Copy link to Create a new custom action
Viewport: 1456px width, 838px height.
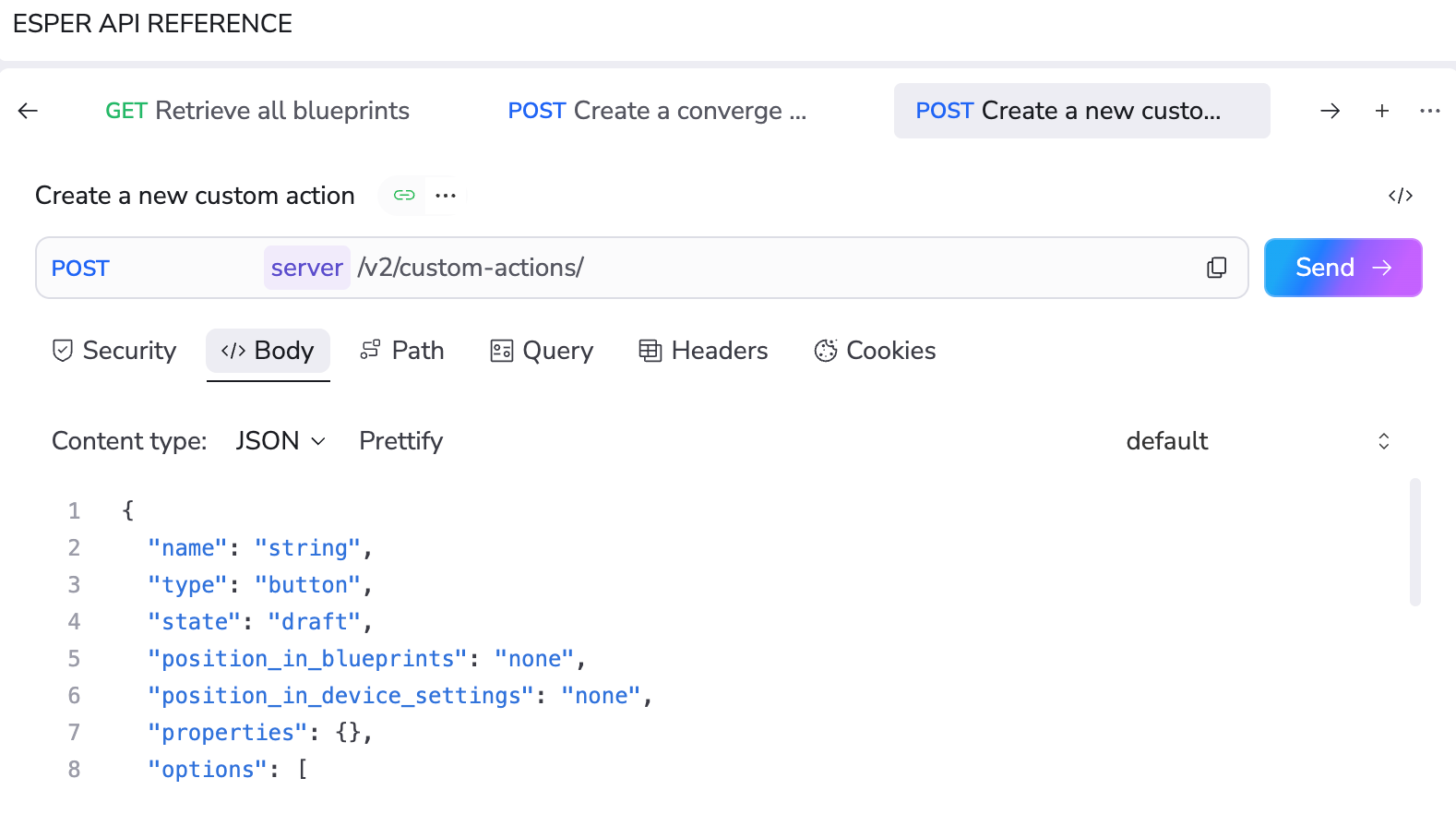404,196
